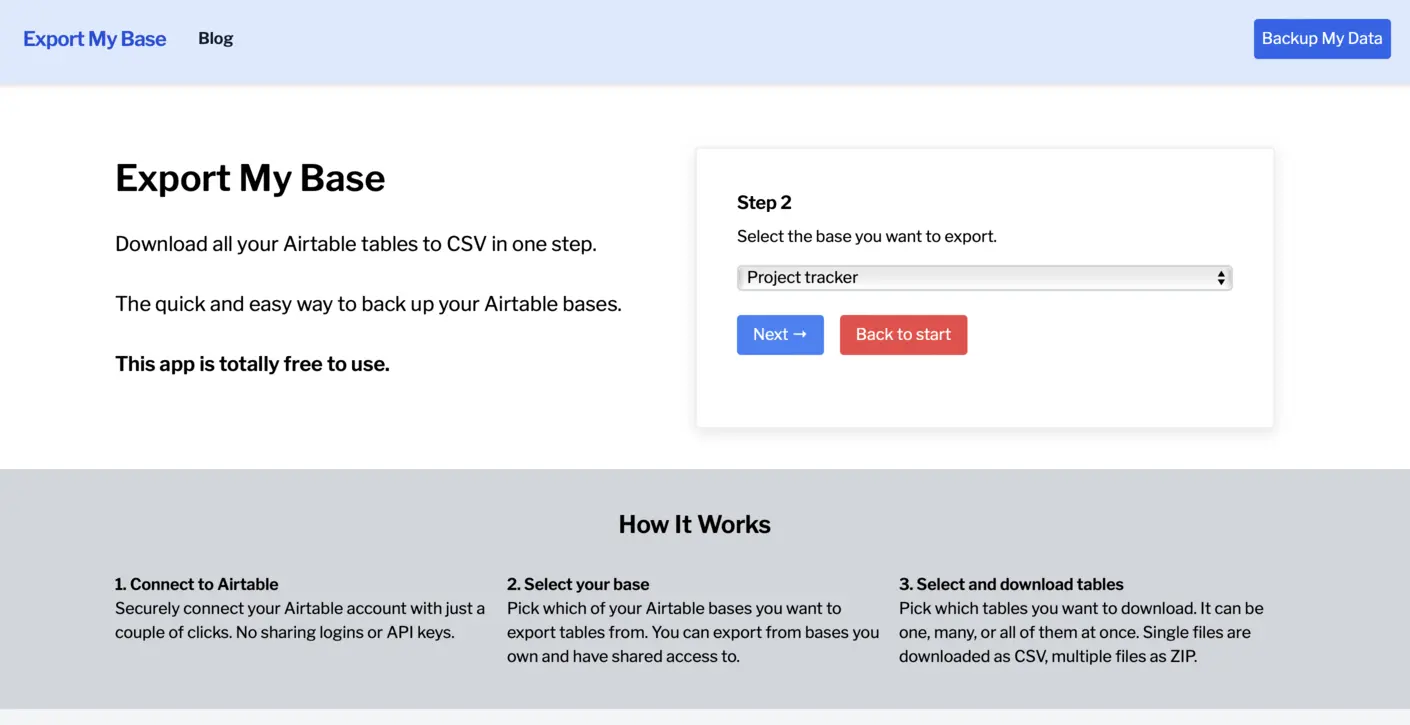Image resolution: width=1410 pixels, height=725 pixels.
Task: Click the Step 2 heading
Action: pos(764,203)
